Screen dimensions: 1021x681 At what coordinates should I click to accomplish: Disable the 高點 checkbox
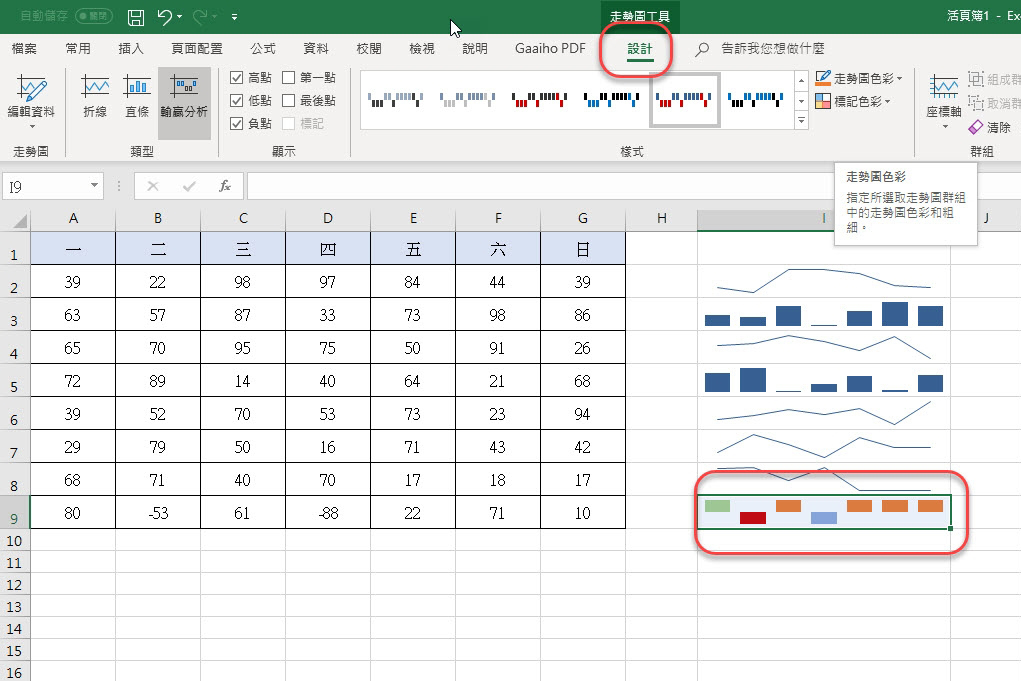click(239, 78)
